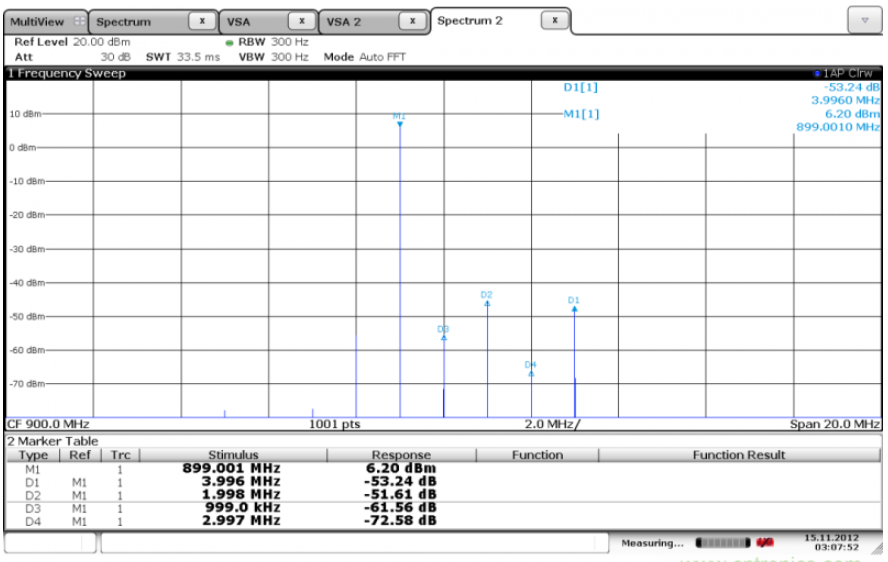888x562 pixels.
Task: Click the Response column header
Action: [401, 455]
